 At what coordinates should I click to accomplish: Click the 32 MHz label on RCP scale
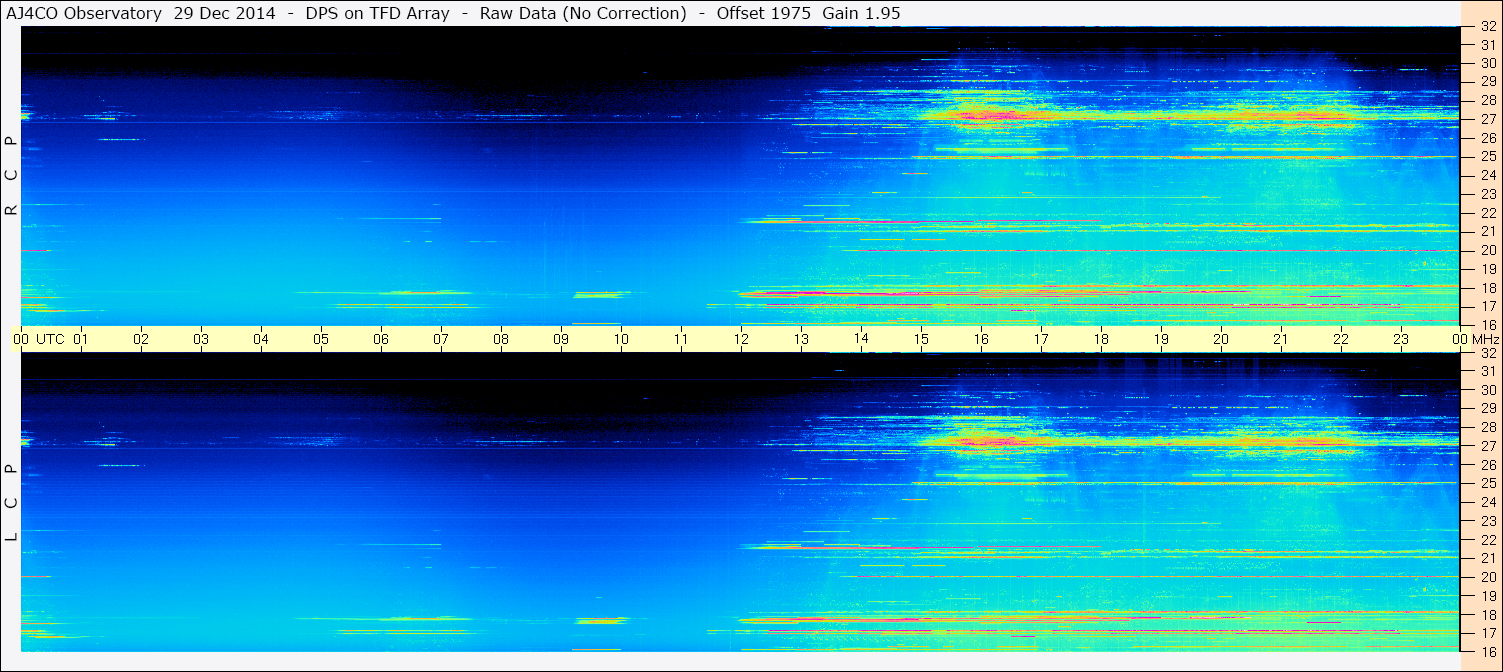pyautogui.click(x=1487, y=27)
